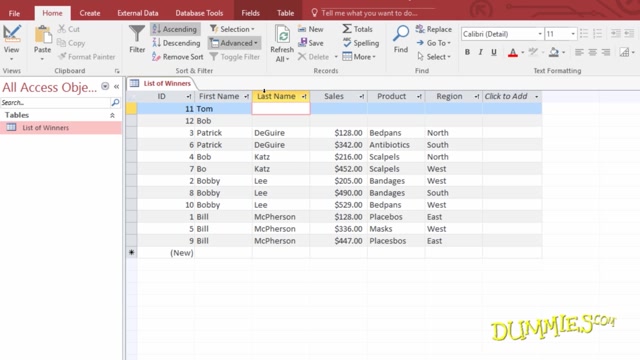Click the ID column header

[165, 97]
